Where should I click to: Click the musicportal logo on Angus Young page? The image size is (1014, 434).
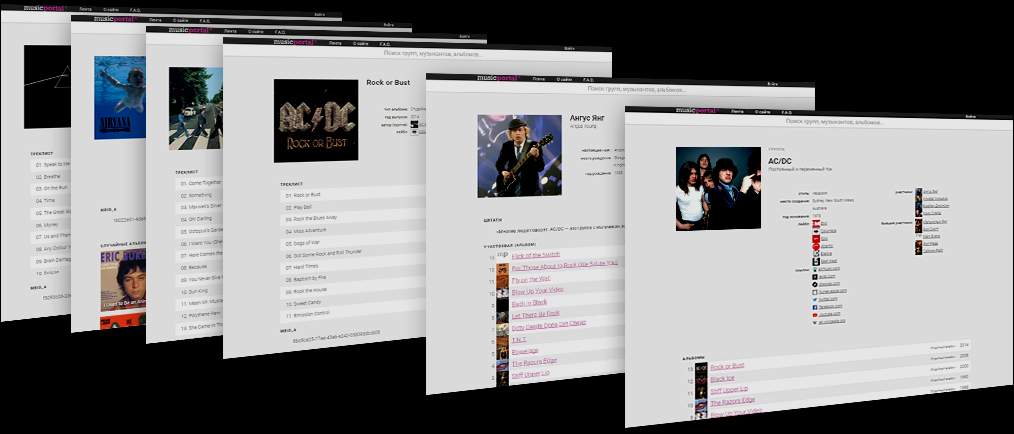(498, 78)
